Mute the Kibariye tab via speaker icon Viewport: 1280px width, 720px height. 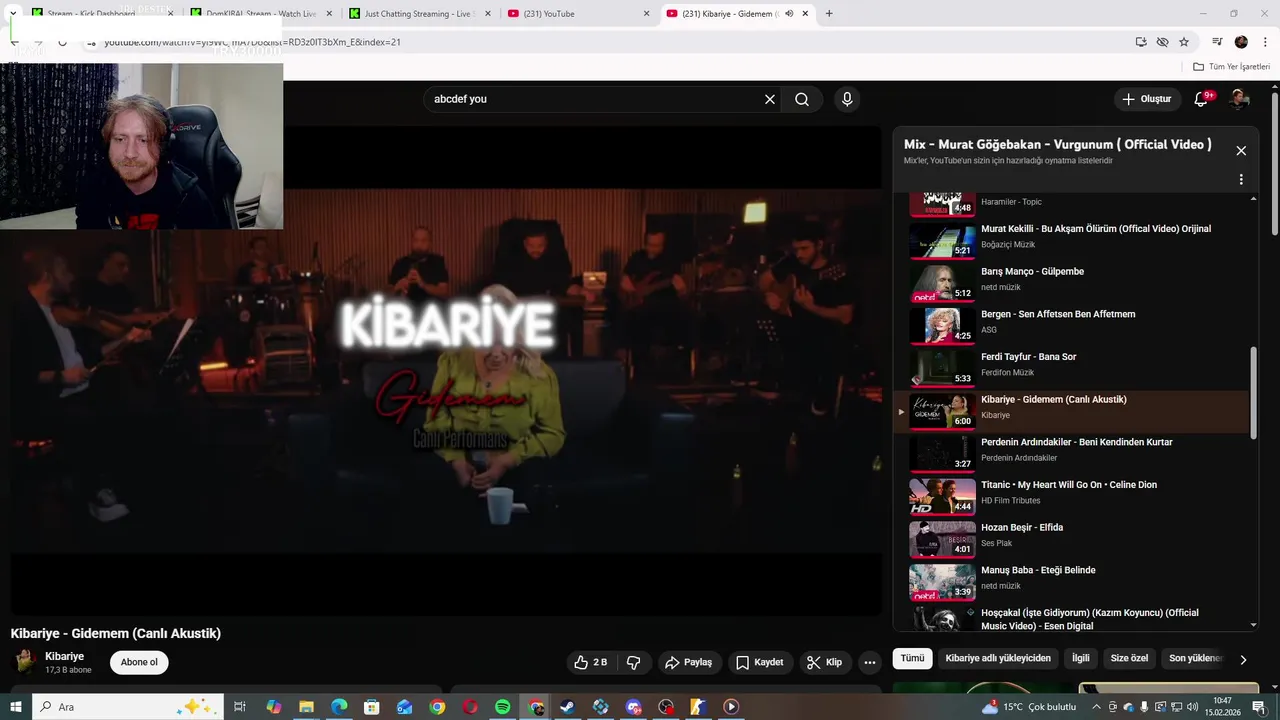click(x=789, y=14)
